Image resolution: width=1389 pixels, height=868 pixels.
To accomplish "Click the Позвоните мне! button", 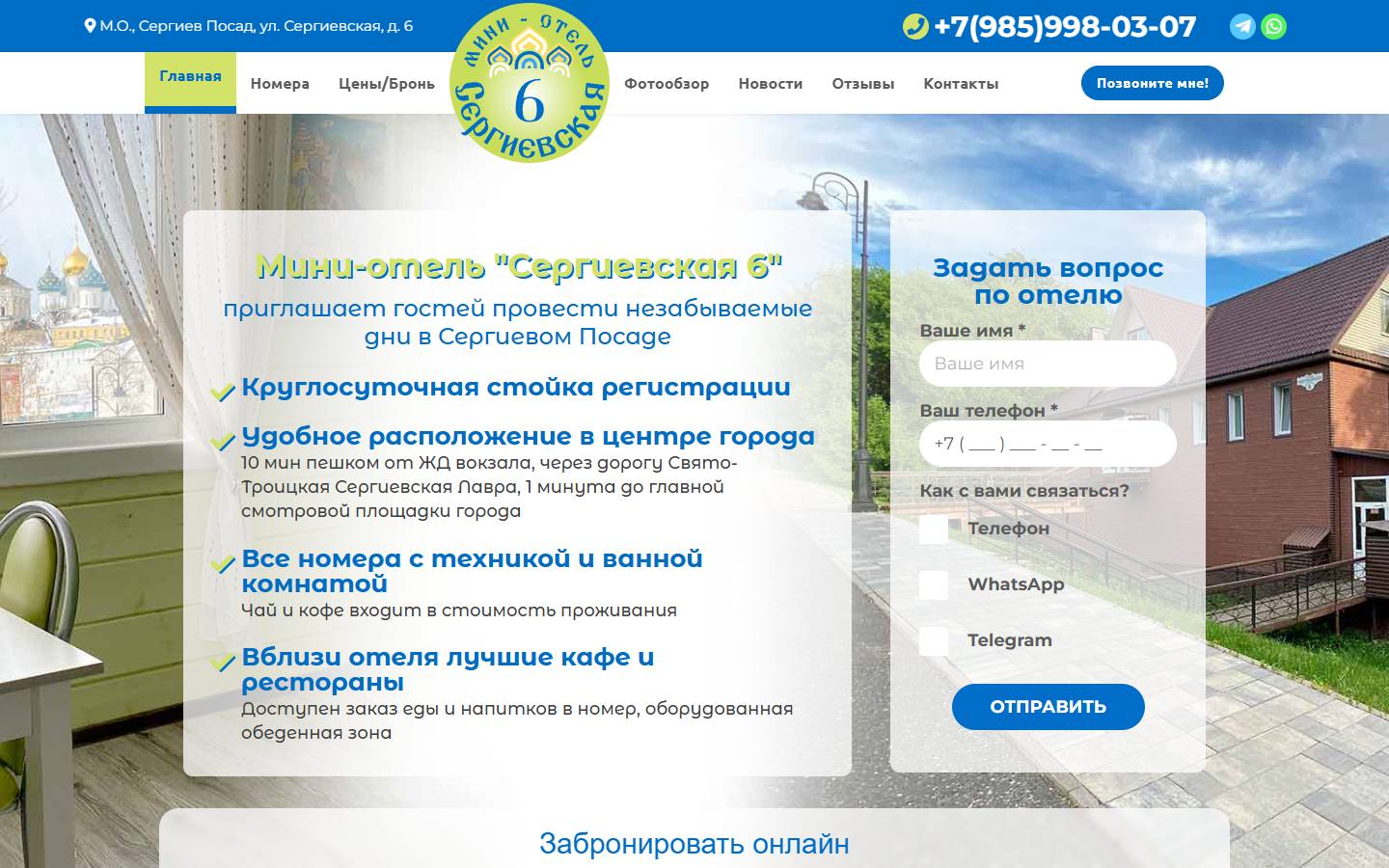I will [x=1153, y=83].
